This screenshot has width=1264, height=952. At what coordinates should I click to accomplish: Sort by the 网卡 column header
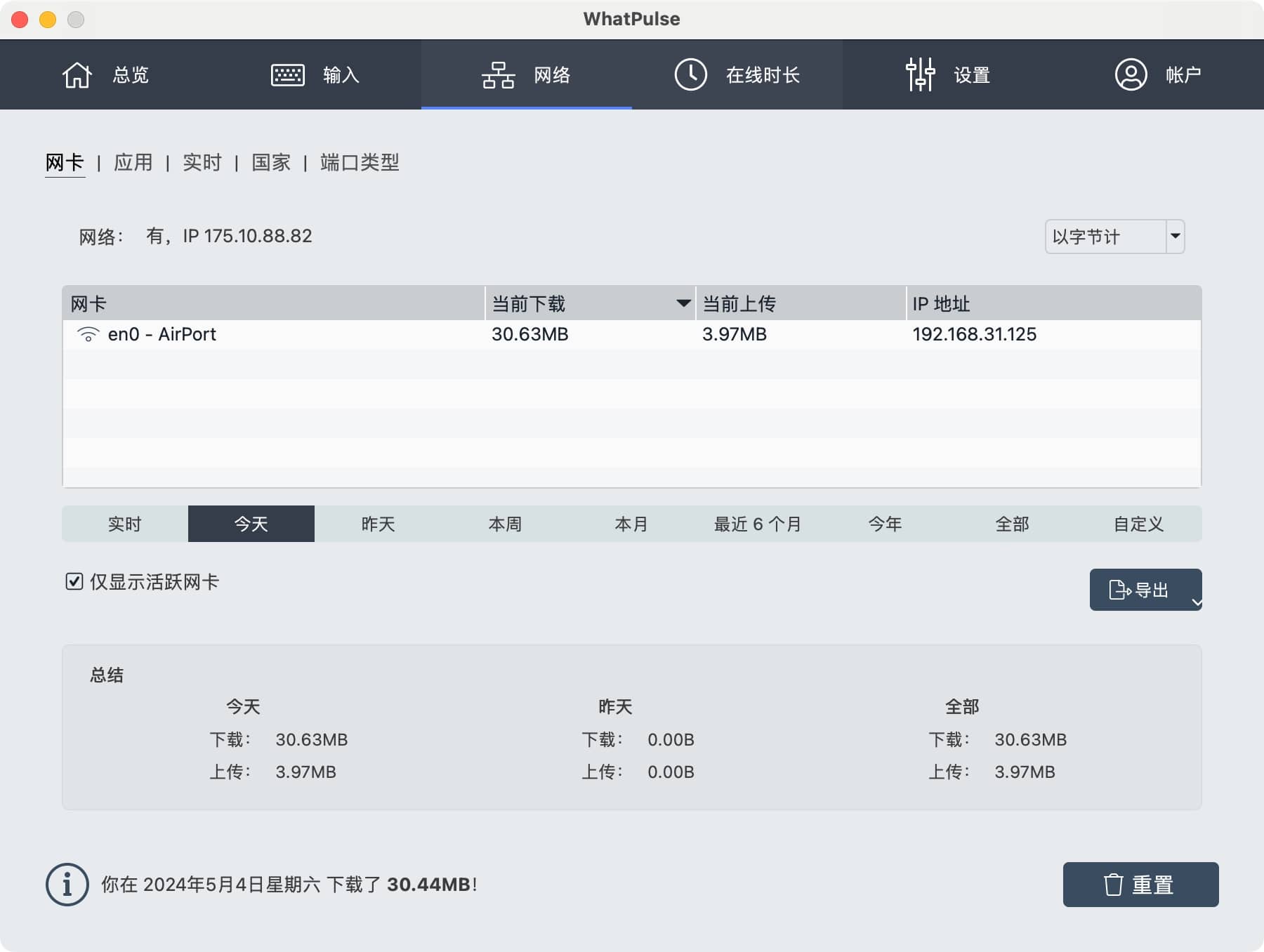(274, 303)
